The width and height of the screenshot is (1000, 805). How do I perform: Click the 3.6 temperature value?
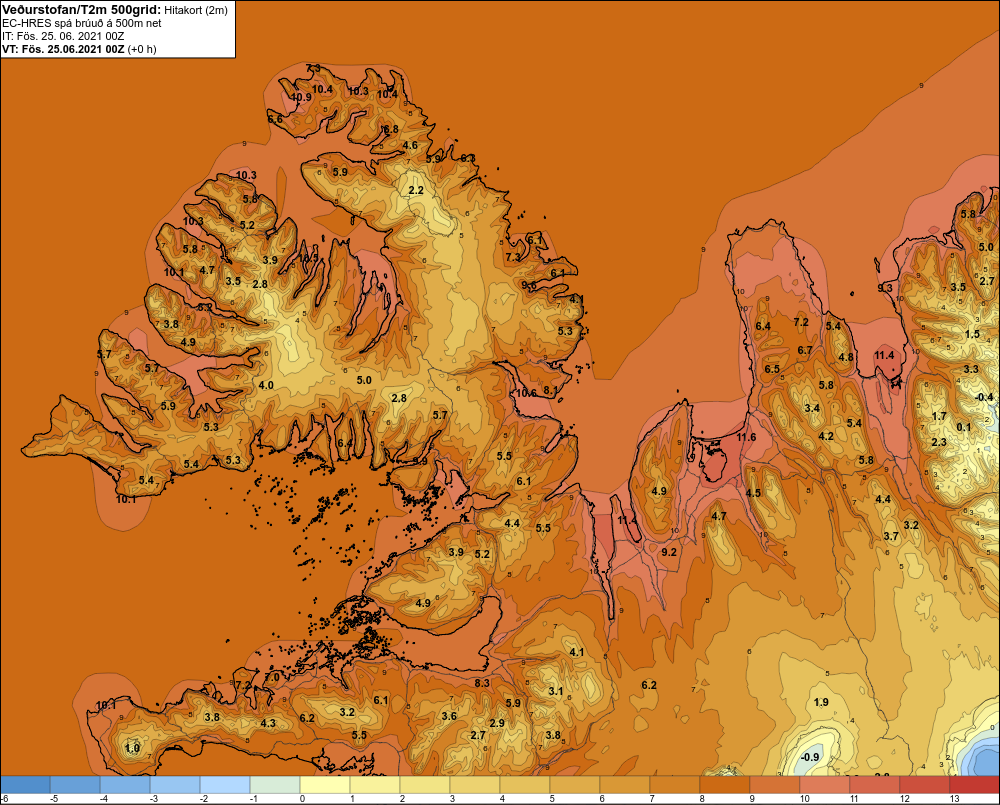pos(449,716)
